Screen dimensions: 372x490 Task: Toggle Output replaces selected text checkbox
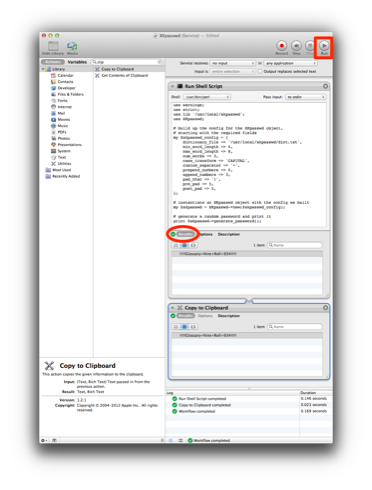point(260,71)
